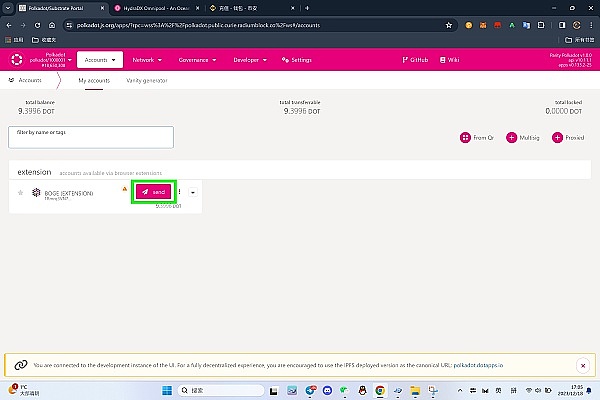
Task: Switch to the Polkadot/Substrate Portal browser tab
Action: [61, 8]
